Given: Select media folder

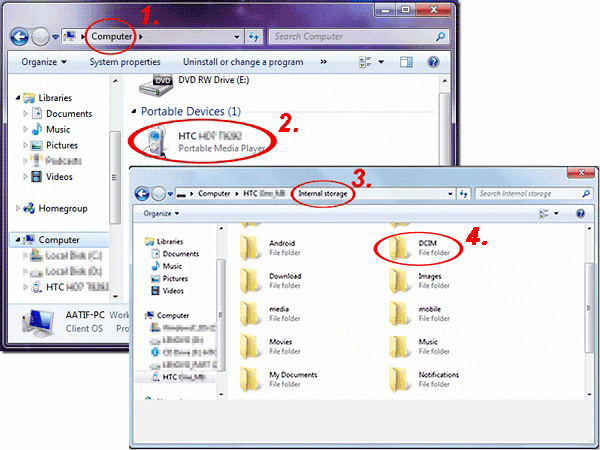Looking at the screenshot, I should click(x=270, y=313).
